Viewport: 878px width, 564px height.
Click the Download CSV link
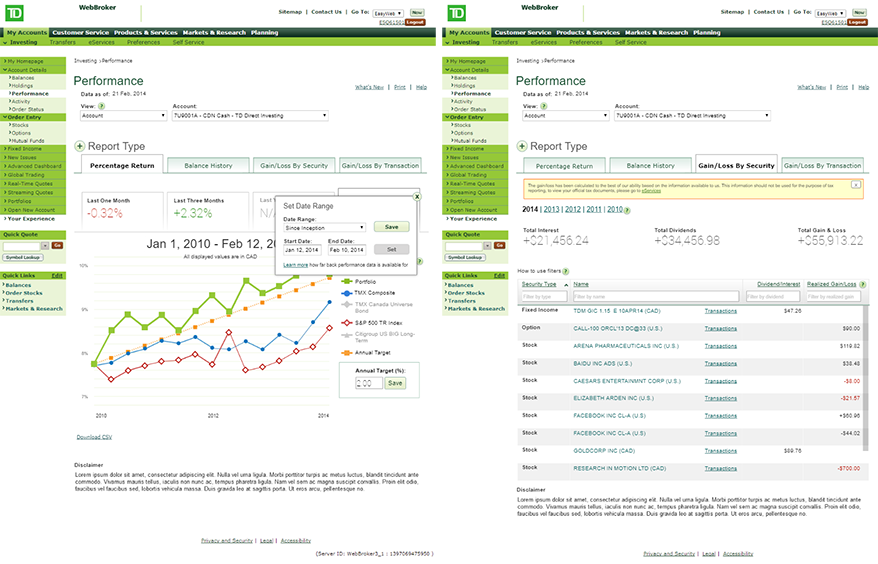point(94,437)
